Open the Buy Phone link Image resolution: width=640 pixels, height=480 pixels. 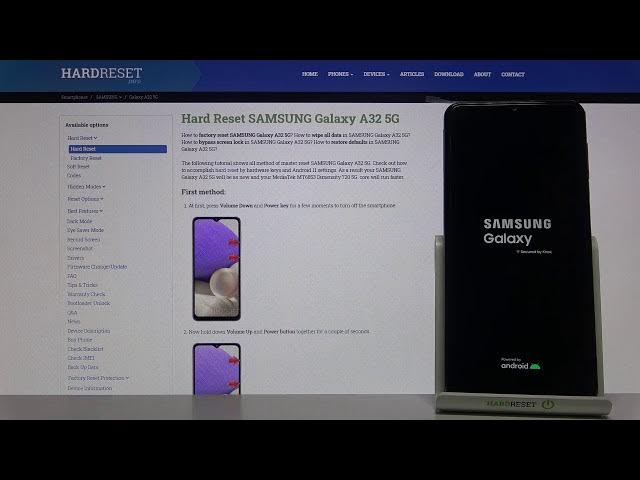pos(80,340)
